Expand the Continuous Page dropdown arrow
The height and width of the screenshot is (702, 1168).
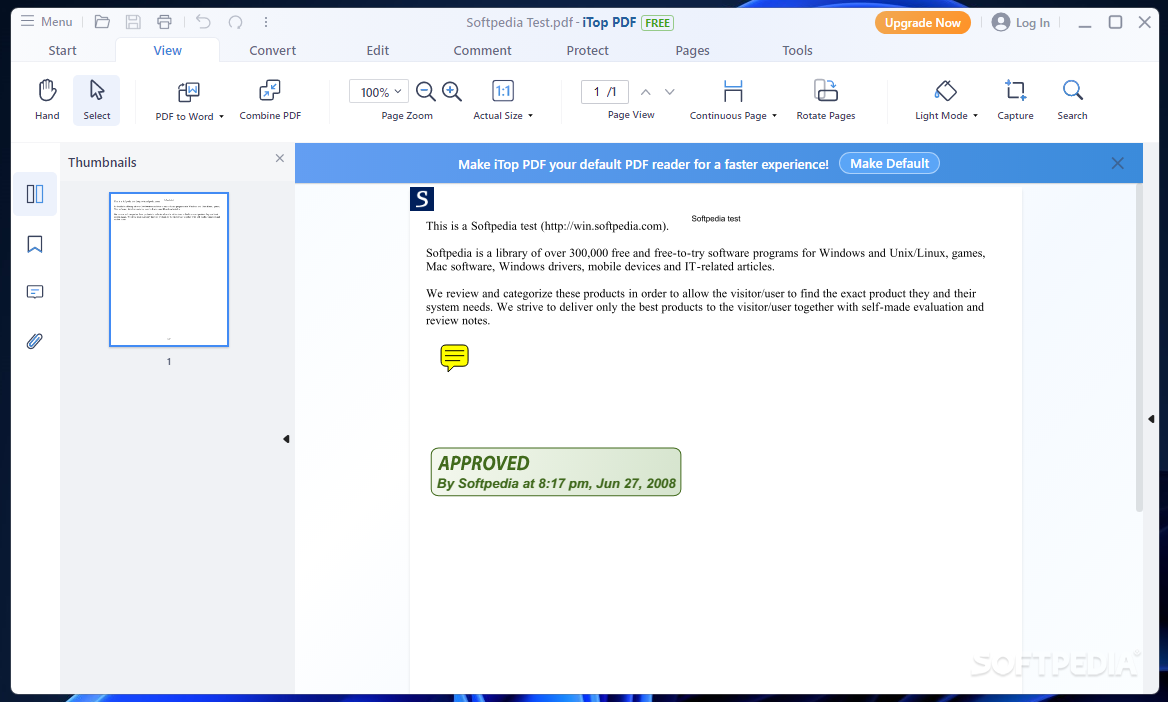[x=774, y=116]
